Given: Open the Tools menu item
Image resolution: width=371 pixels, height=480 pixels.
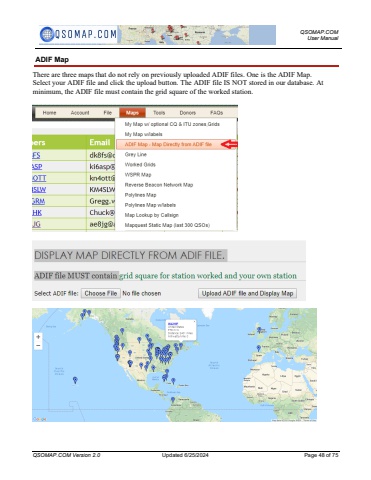Looking at the screenshot, I should pyautogui.click(x=159, y=113).
